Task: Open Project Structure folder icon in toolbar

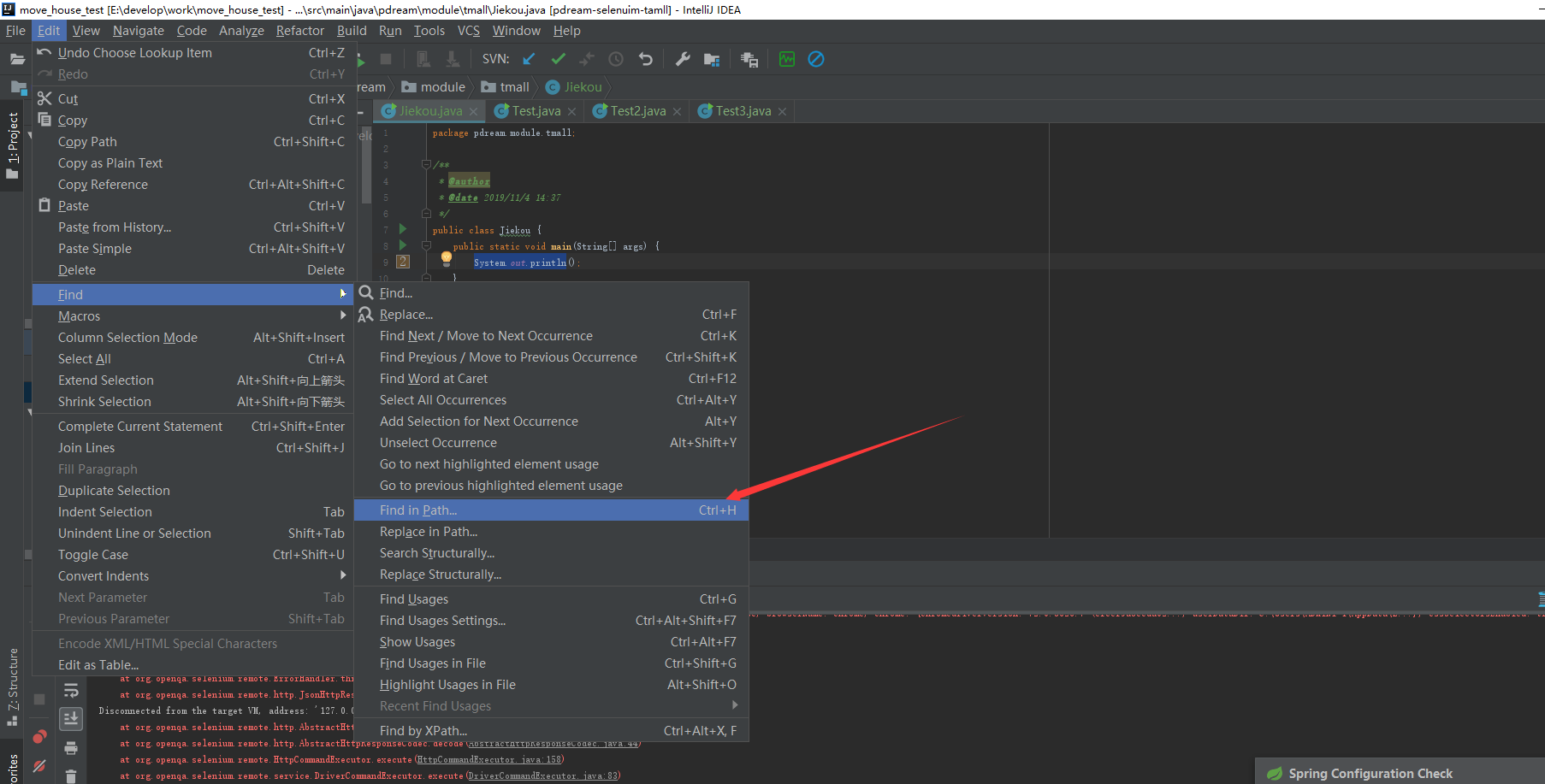Action: [712, 59]
